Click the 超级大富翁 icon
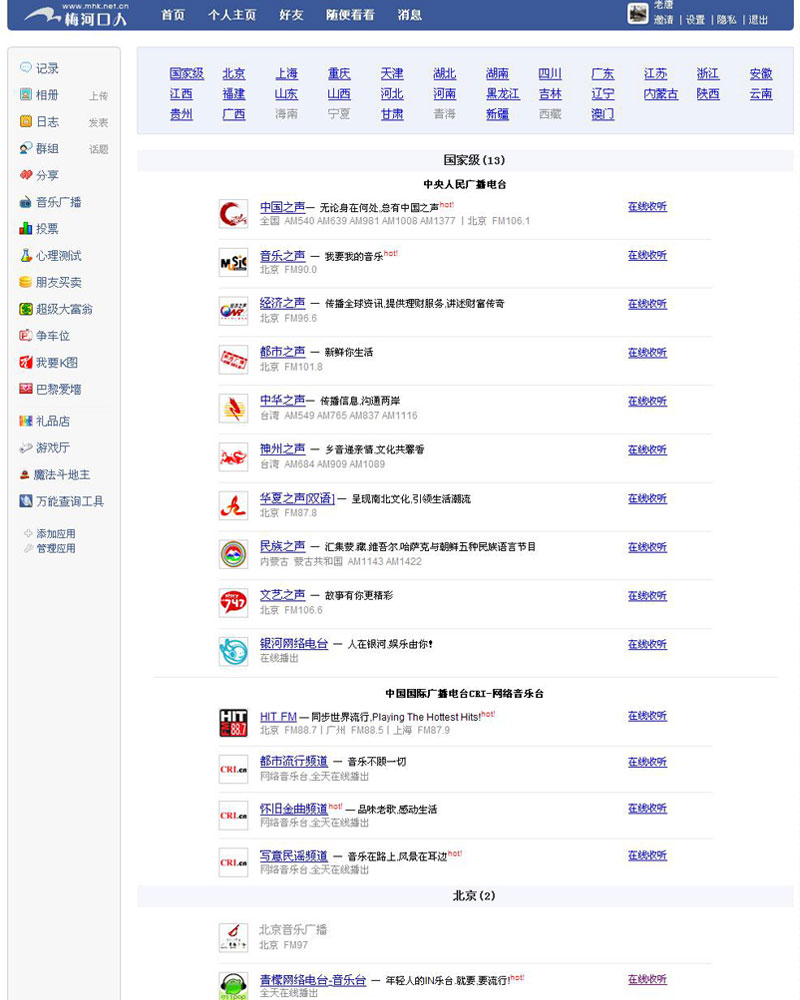 (26, 309)
